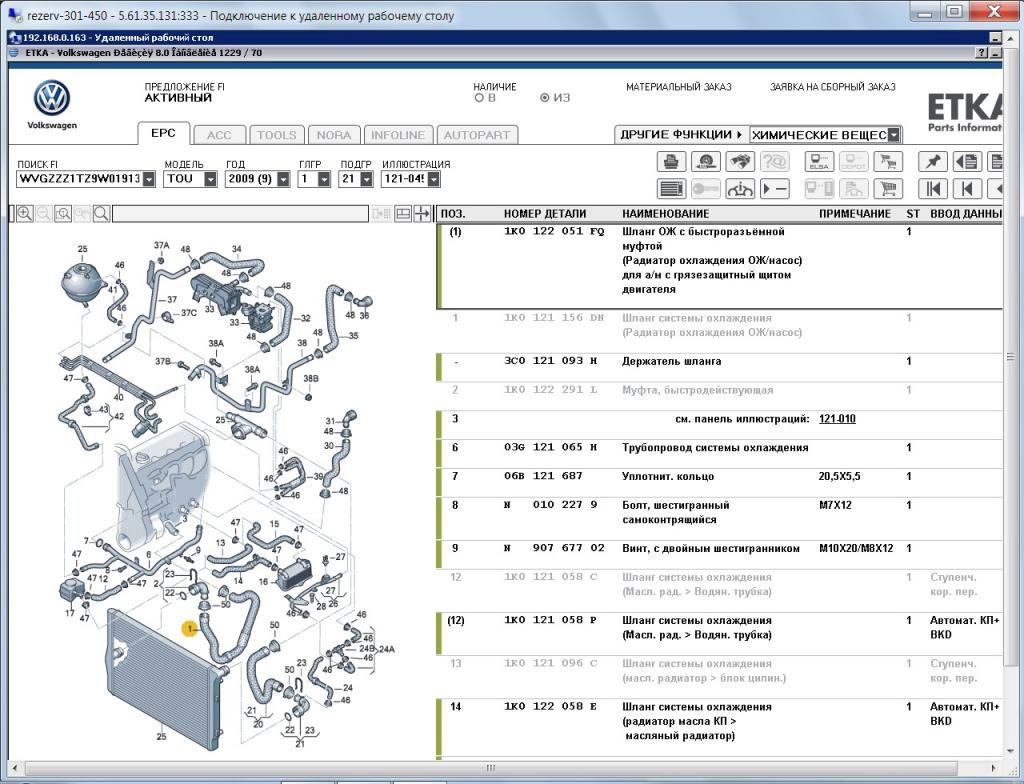Open the 121-010 illustration link
This screenshot has width=1024, height=784.
click(x=837, y=419)
